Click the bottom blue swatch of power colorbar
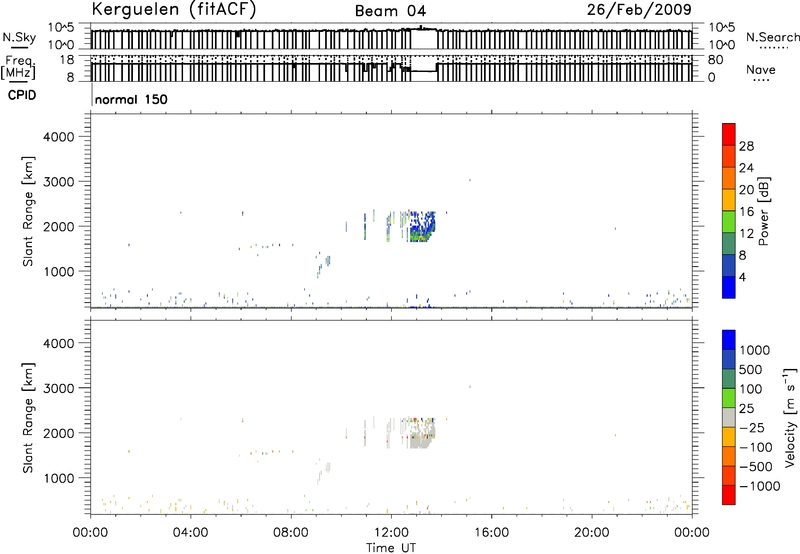 pyautogui.click(x=729, y=287)
